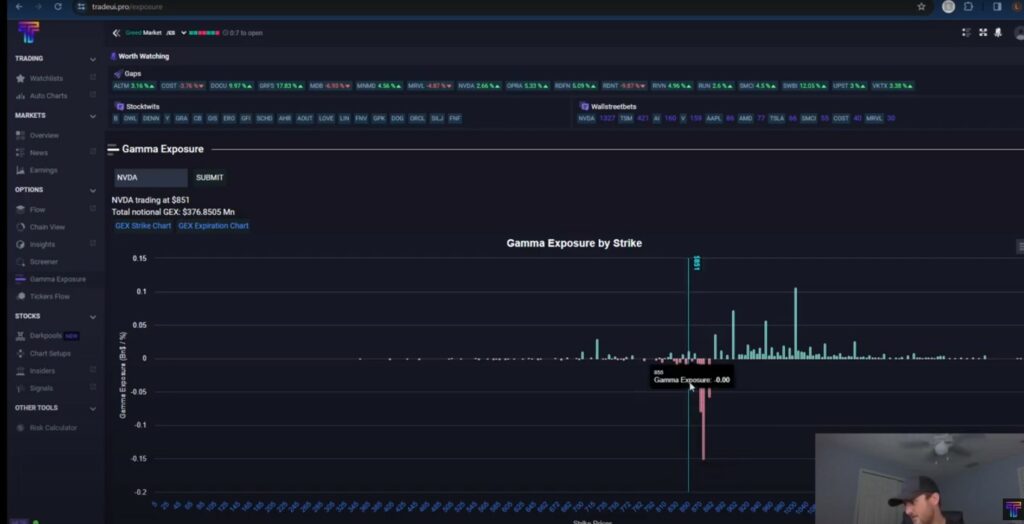Open the GRFS 17.83% gap chip

click(281, 86)
